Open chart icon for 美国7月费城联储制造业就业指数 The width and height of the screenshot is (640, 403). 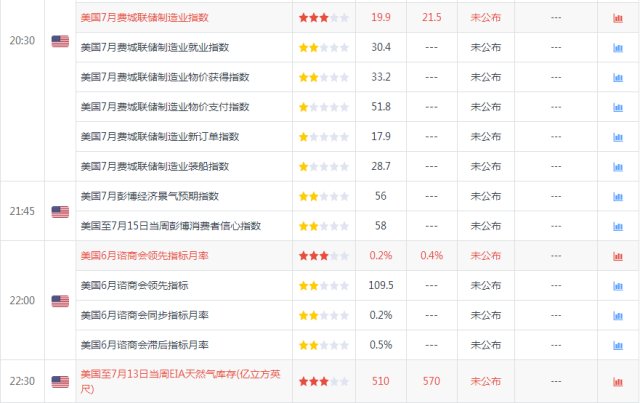tap(618, 48)
